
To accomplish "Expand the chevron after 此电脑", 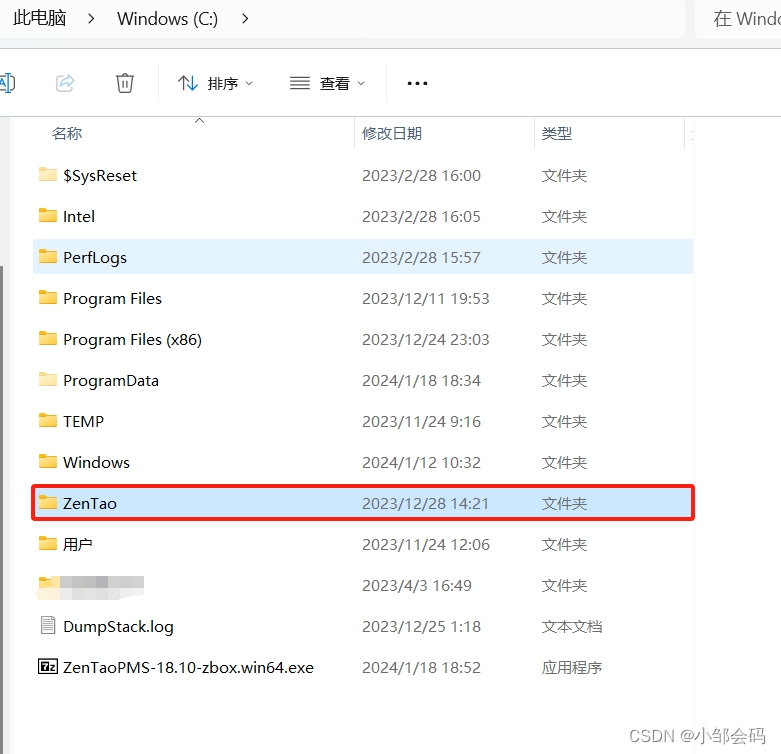I will point(91,19).
